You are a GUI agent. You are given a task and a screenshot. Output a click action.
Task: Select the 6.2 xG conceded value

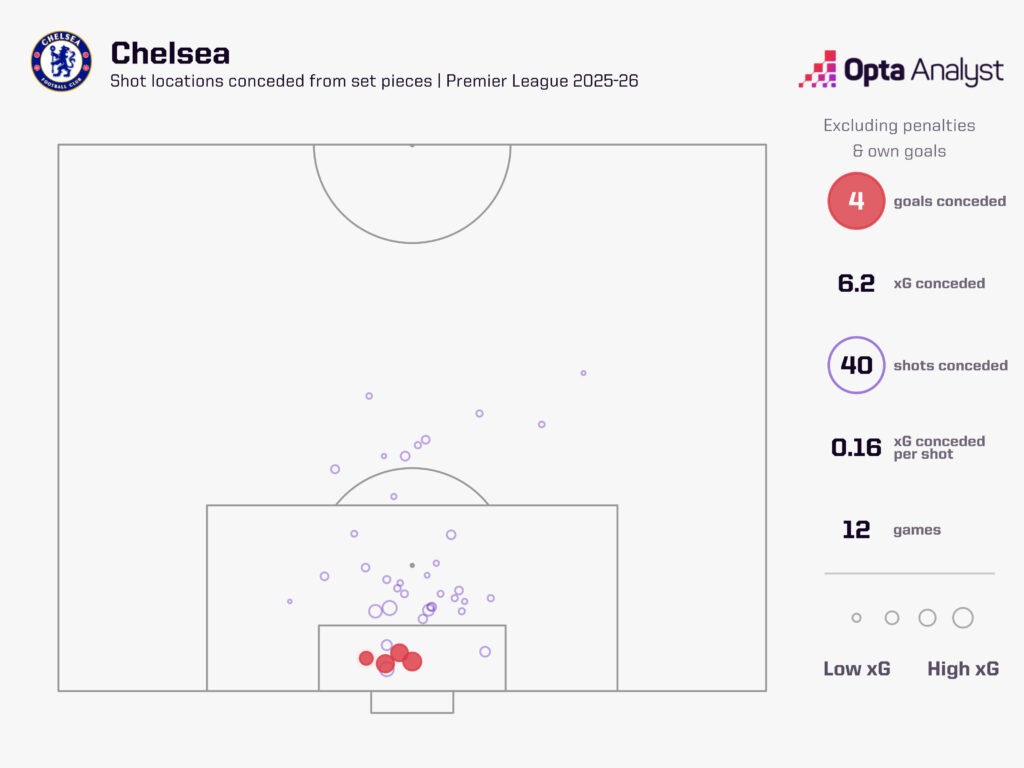click(856, 283)
